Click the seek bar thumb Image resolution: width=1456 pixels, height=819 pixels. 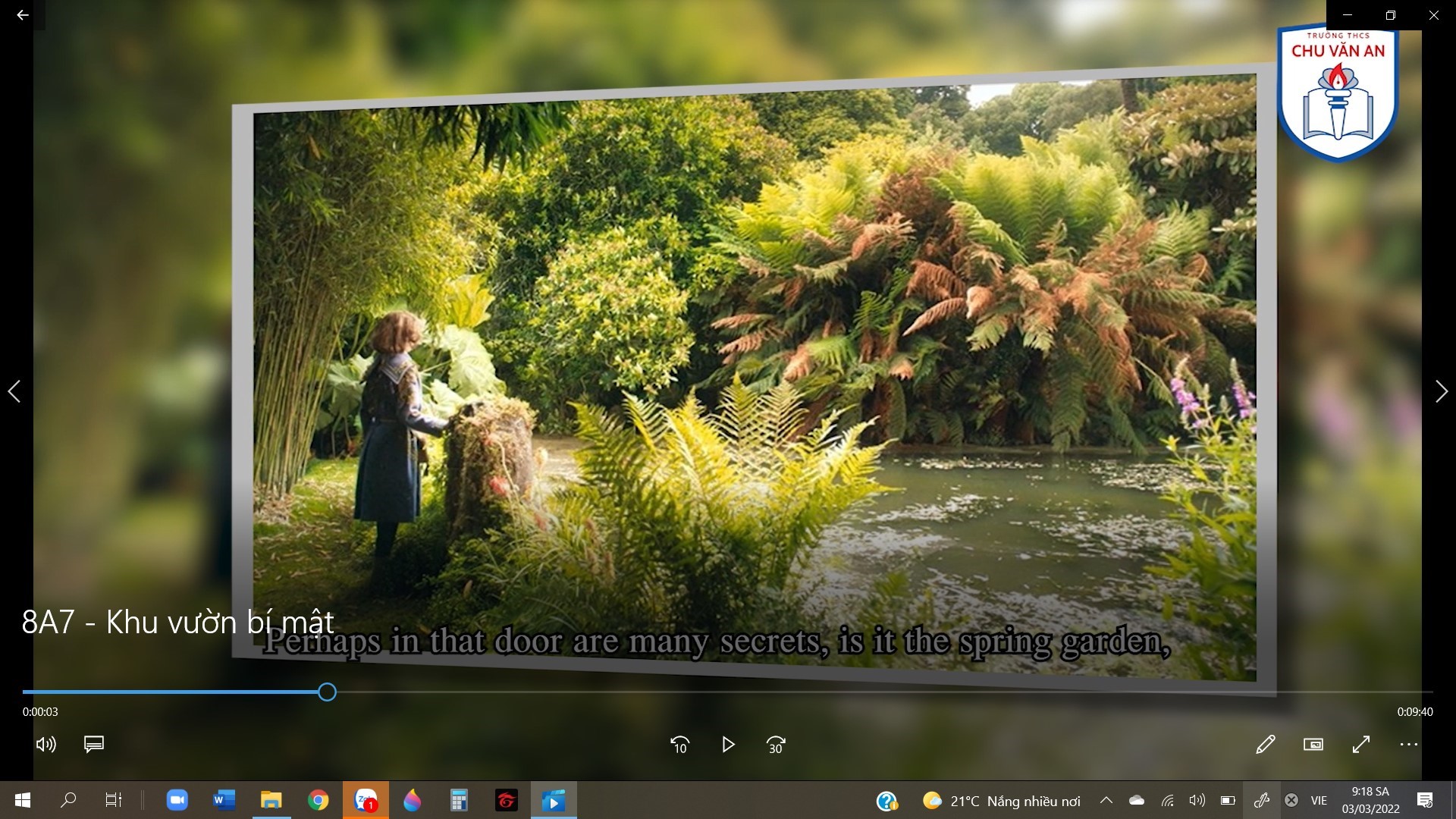pos(327,692)
